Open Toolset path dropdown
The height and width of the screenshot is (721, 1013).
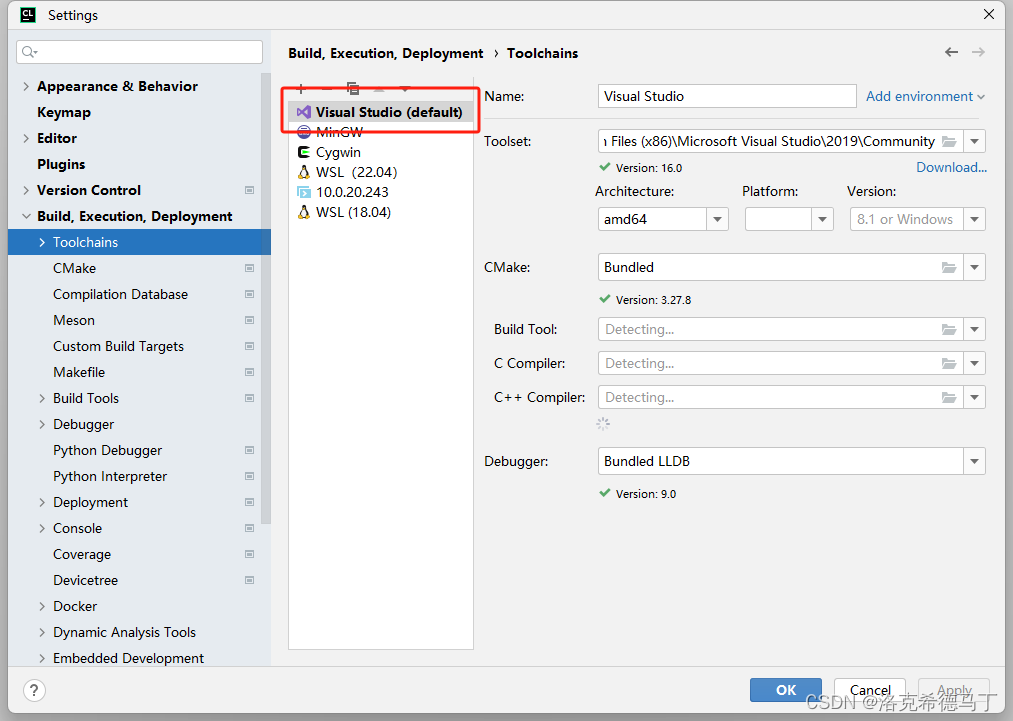coord(974,141)
